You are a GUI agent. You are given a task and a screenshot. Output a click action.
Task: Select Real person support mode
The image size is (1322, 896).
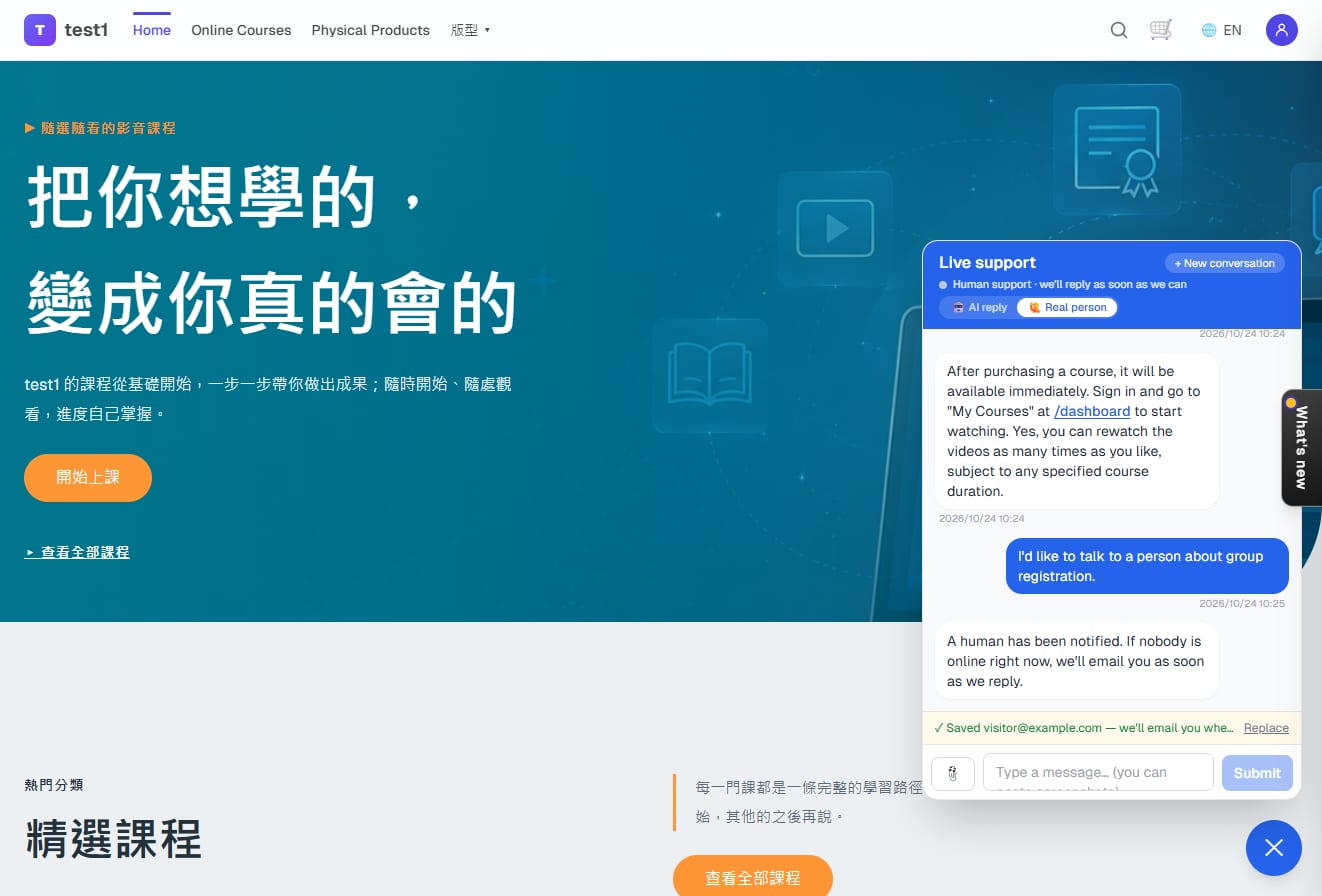[1067, 307]
